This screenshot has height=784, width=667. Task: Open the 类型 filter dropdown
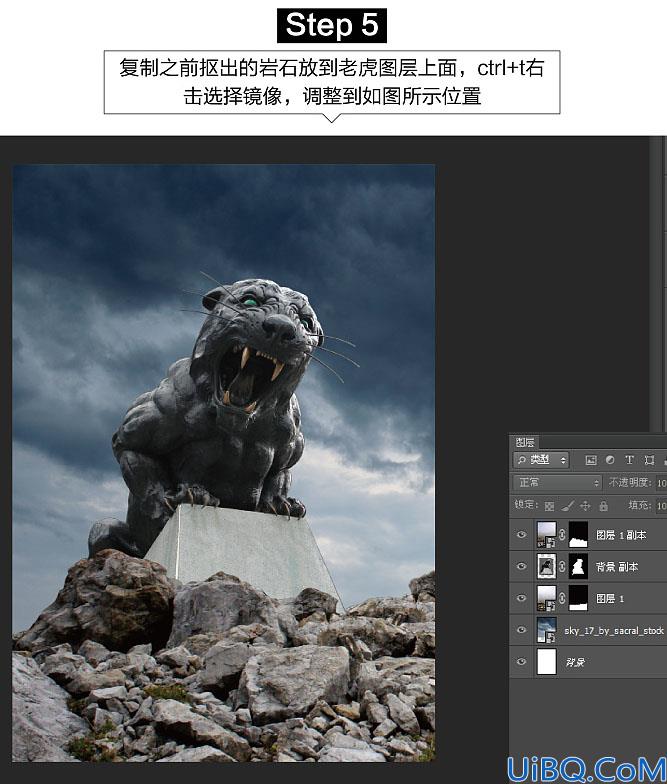click(542, 460)
